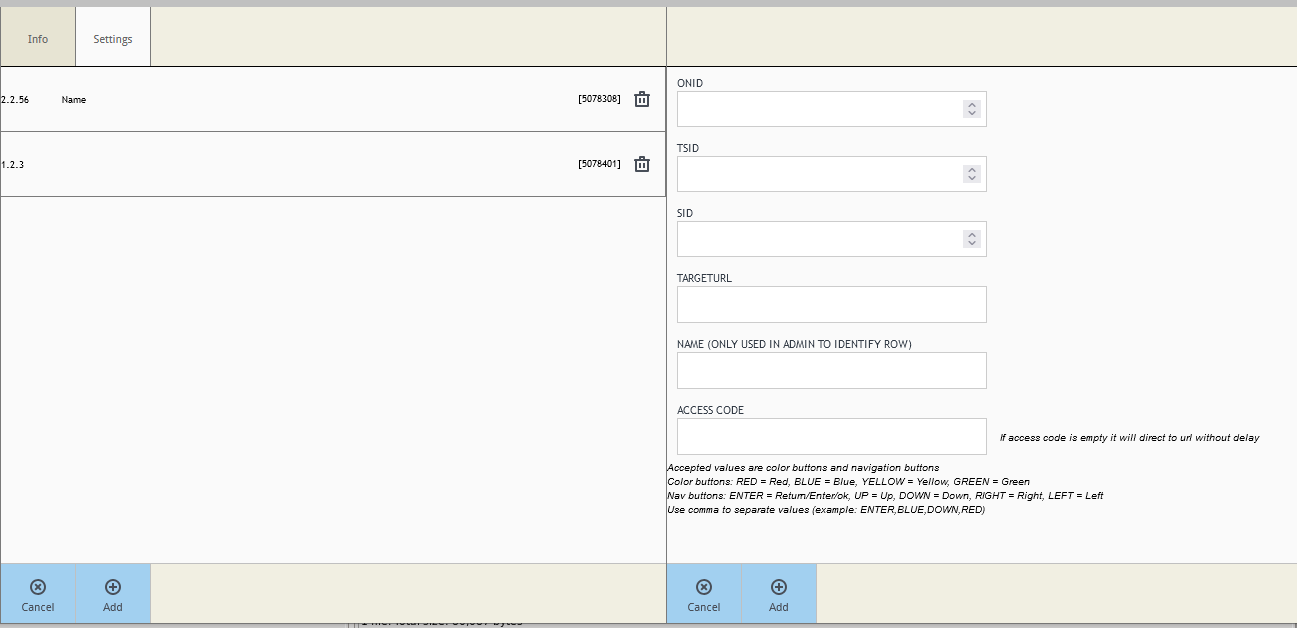
Task: Click Add button in left panel
Action: tap(113, 594)
